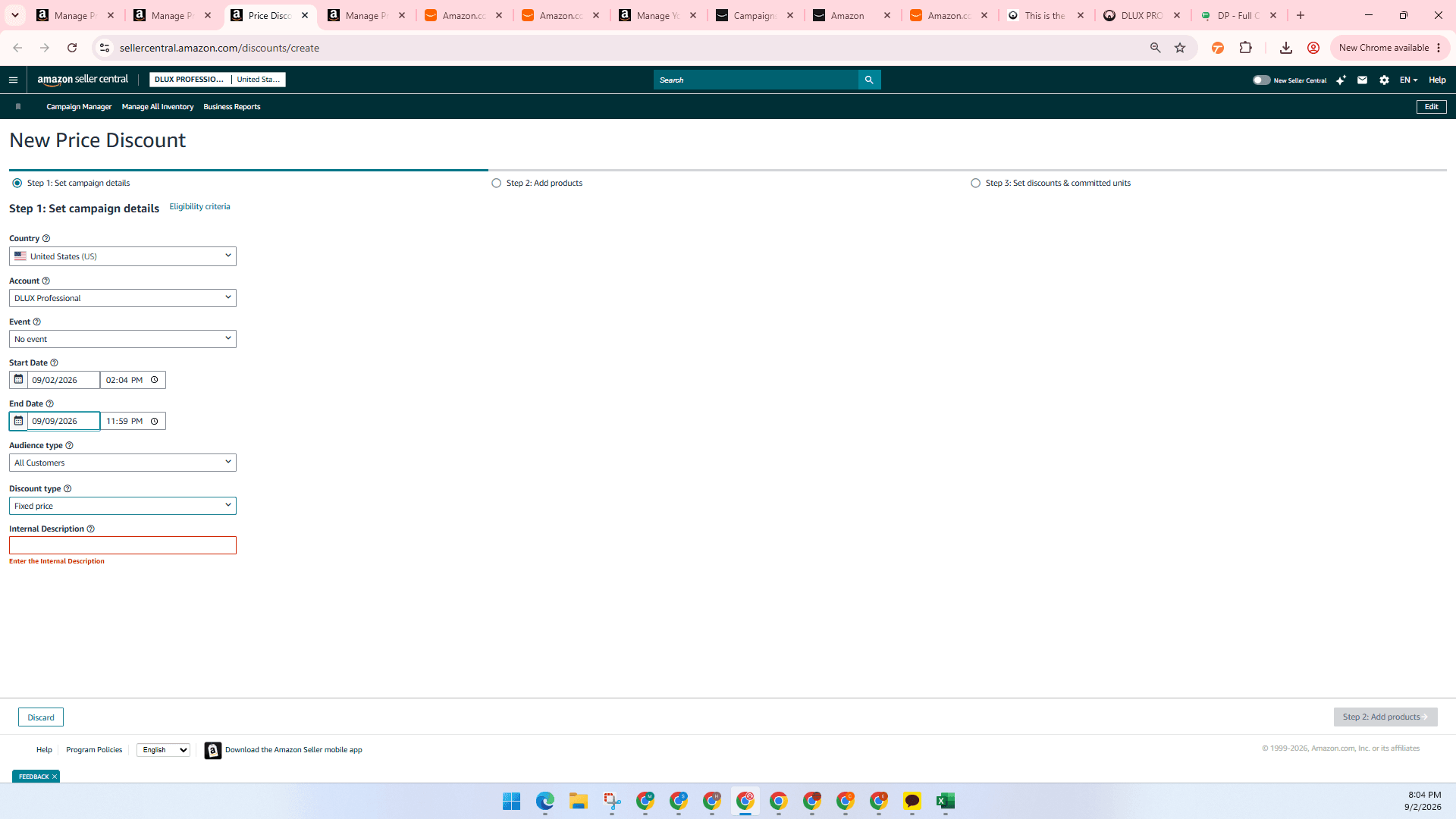The width and height of the screenshot is (1456, 819).
Task: Open the Audience type dropdown
Action: click(x=123, y=463)
